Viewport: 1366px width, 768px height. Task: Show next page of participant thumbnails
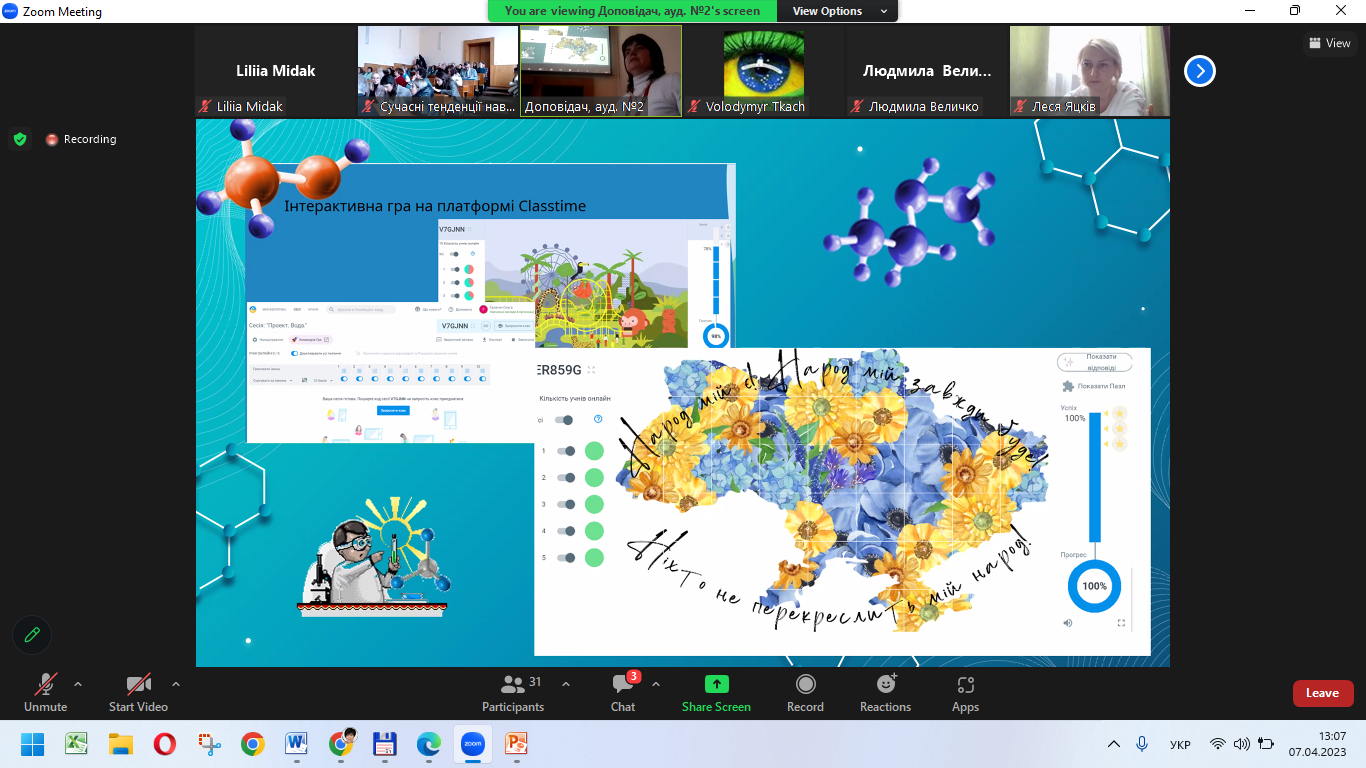point(1200,71)
